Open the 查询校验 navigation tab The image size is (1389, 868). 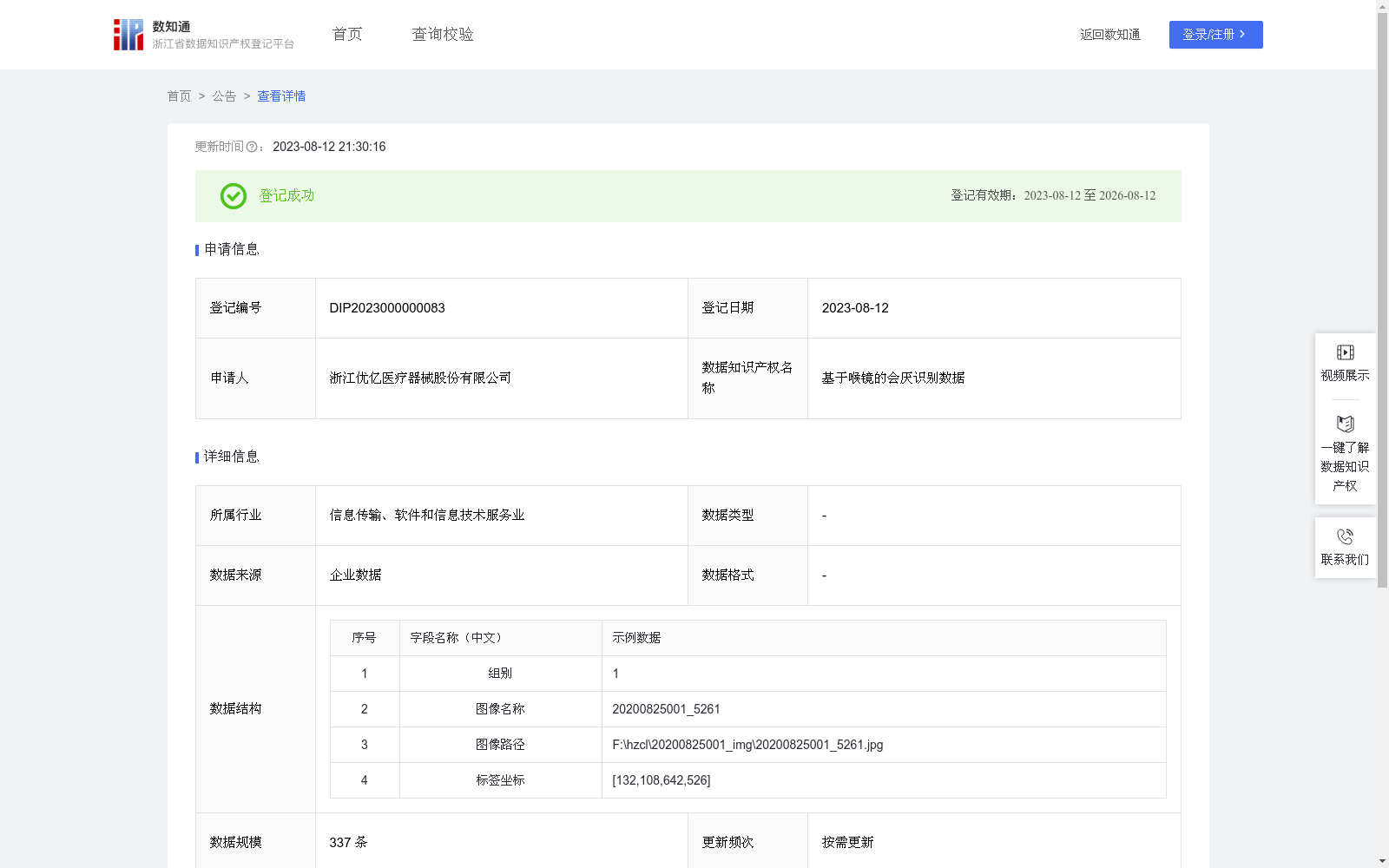(443, 35)
